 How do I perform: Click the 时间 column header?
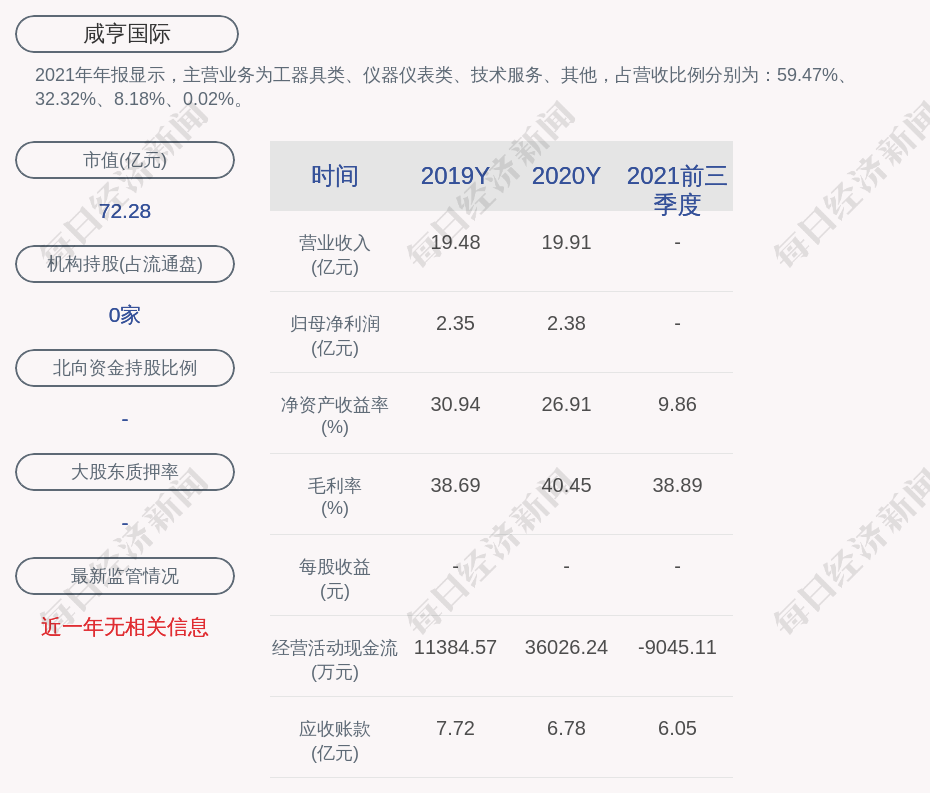pyautogui.click(x=335, y=176)
